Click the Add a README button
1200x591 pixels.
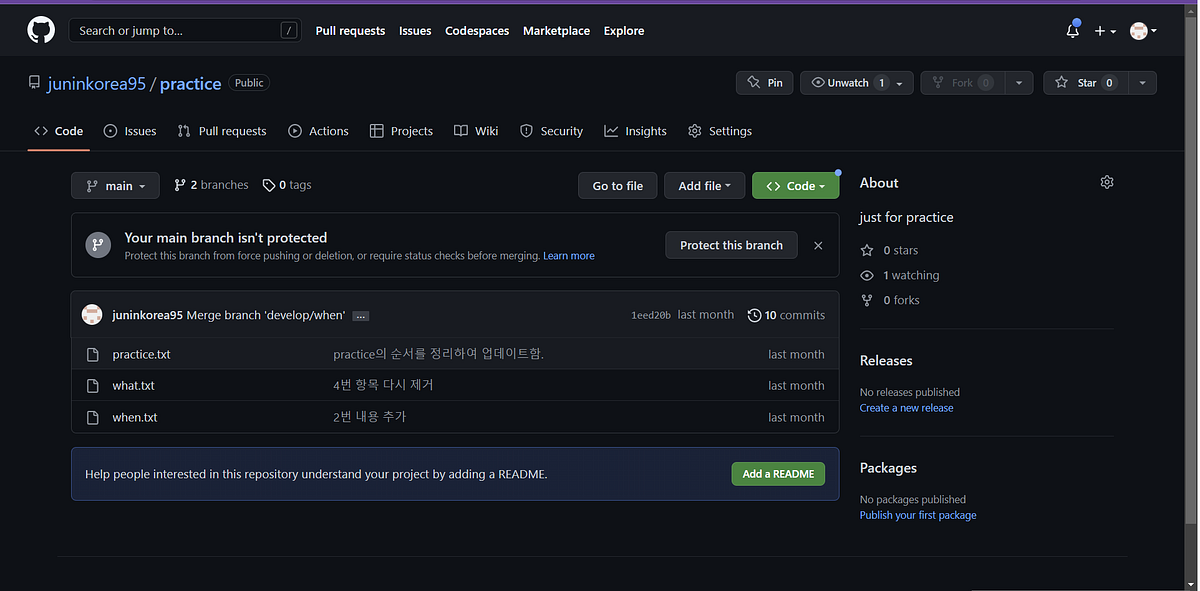[778, 474]
